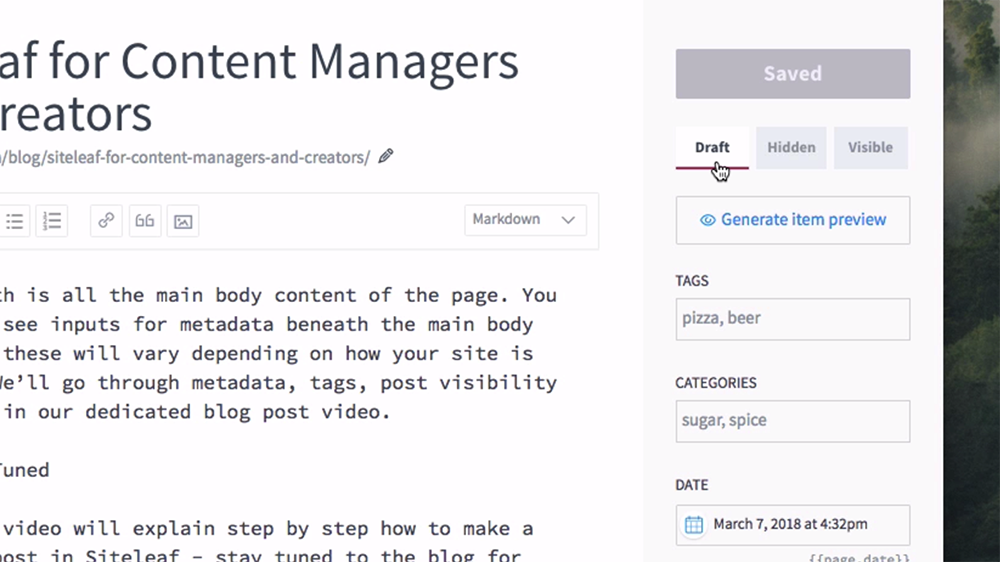The image size is (1000, 562).
Task: Focus the Categories input field
Action: coord(793,421)
